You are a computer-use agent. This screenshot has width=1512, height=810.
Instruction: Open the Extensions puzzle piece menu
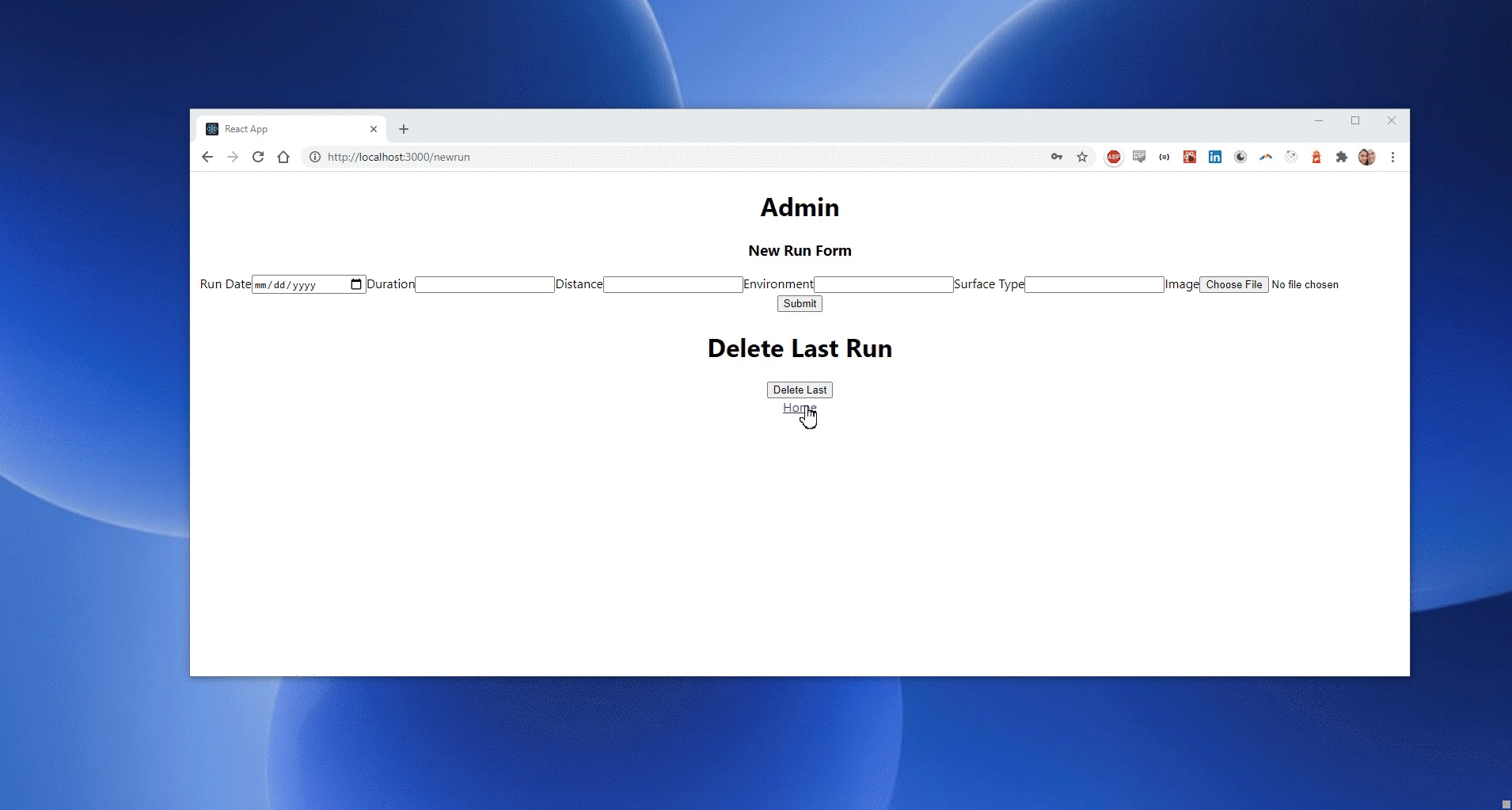[x=1342, y=157]
